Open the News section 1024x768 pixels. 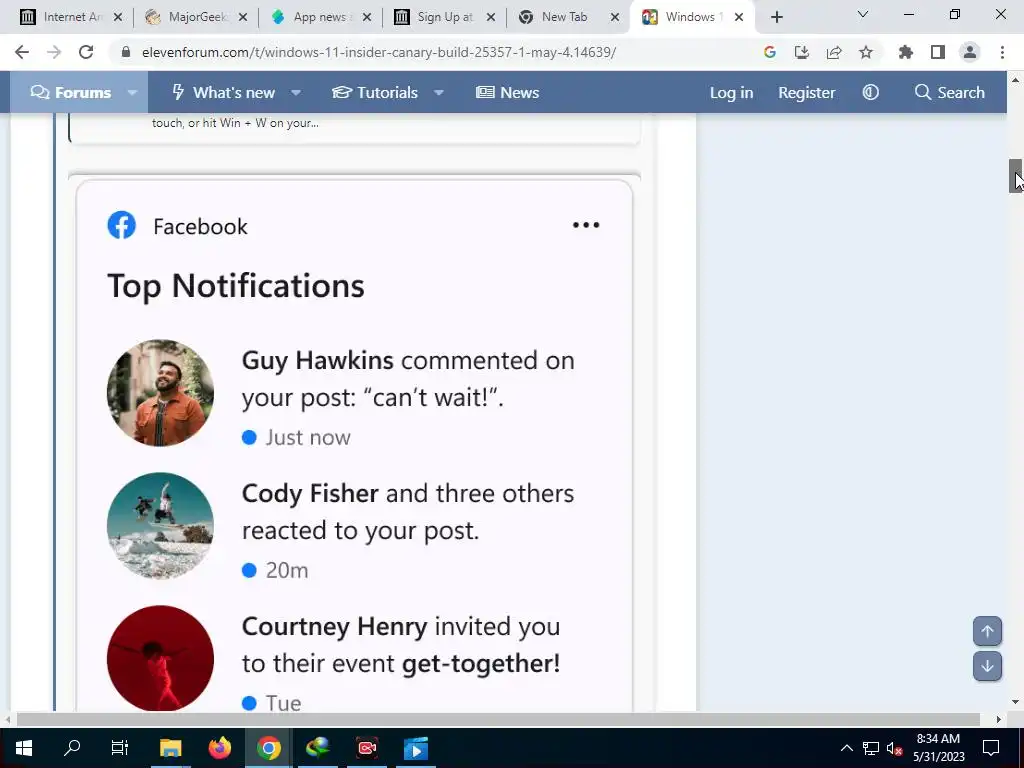click(507, 92)
